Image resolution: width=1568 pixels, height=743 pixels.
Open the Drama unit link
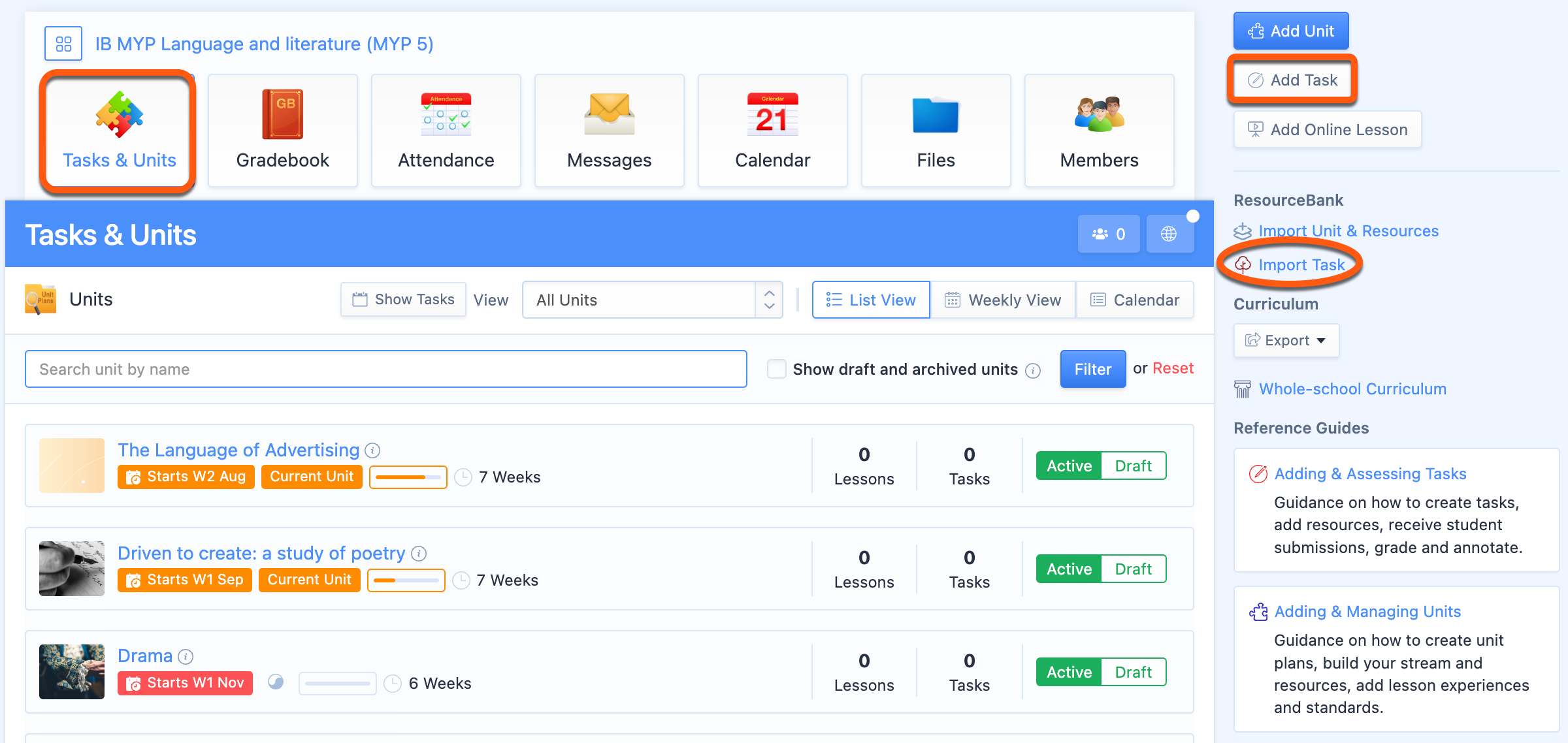[x=145, y=656]
